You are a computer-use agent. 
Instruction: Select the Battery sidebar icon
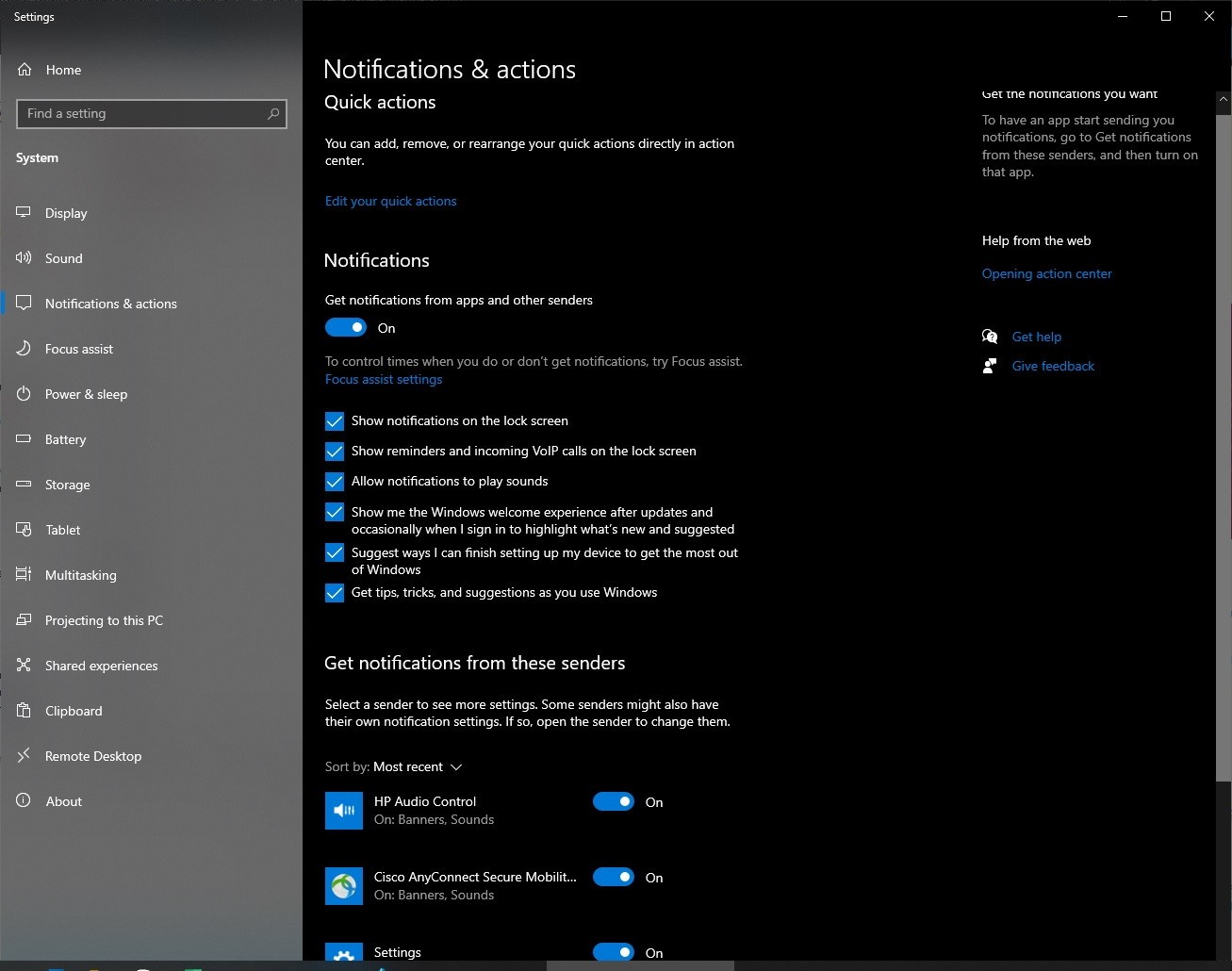(x=23, y=439)
